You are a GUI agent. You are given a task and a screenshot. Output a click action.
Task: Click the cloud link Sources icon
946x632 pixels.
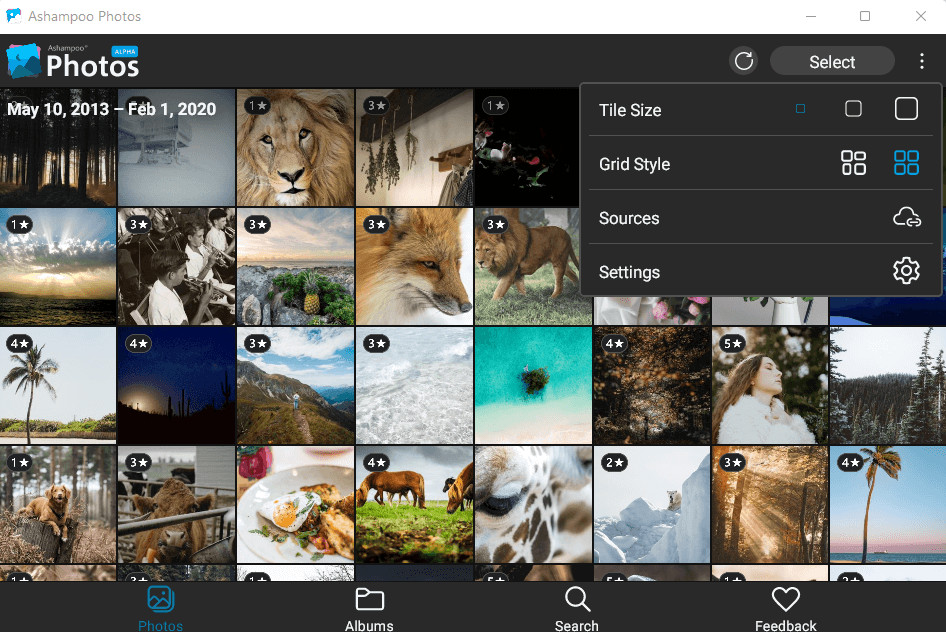906,217
